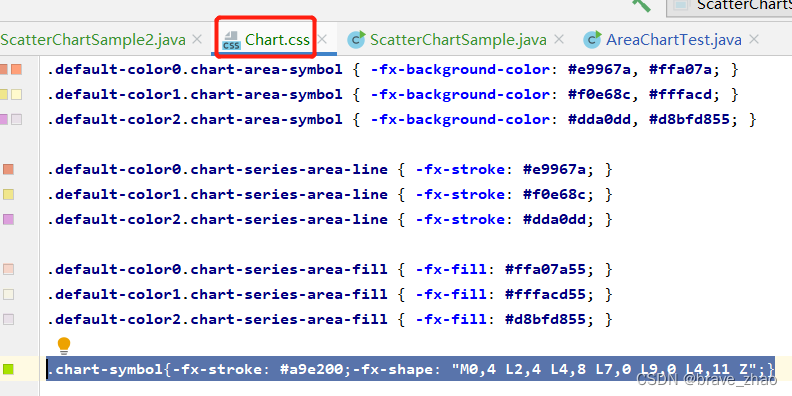Viewport: 792px width, 396px height.
Task: Open color swatch for color0 area-fill
Action: pyautogui.click(x=8, y=269)
